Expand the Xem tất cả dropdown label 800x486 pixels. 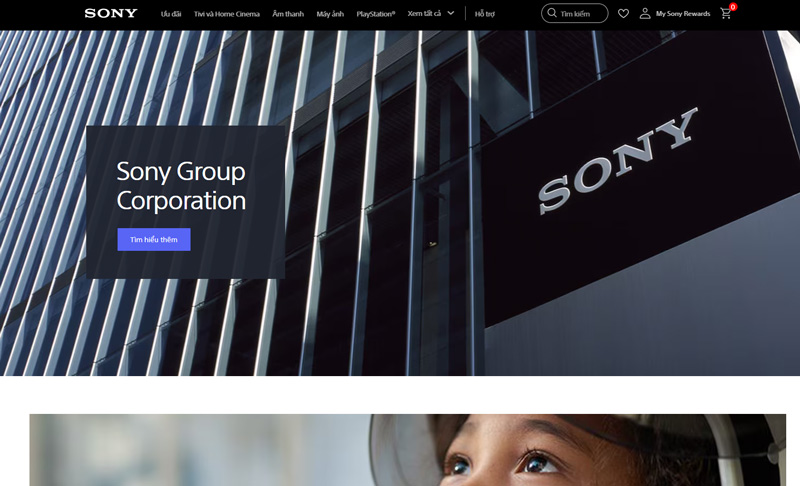424,13
